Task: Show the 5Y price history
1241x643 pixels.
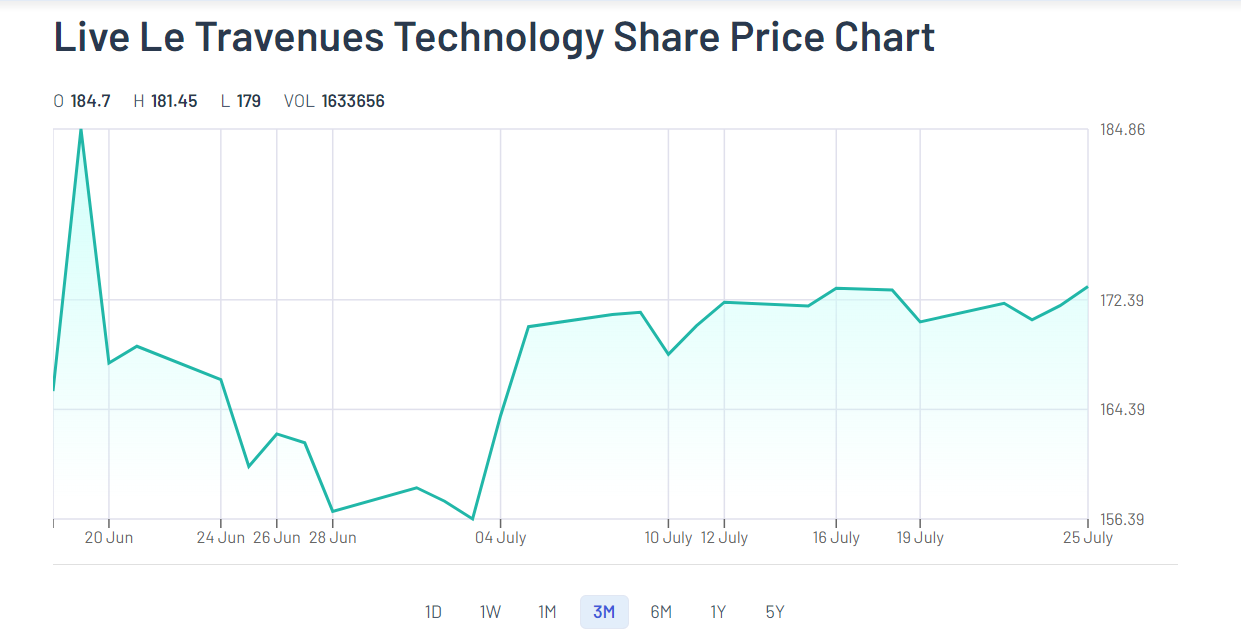Action: click(775, 612)
